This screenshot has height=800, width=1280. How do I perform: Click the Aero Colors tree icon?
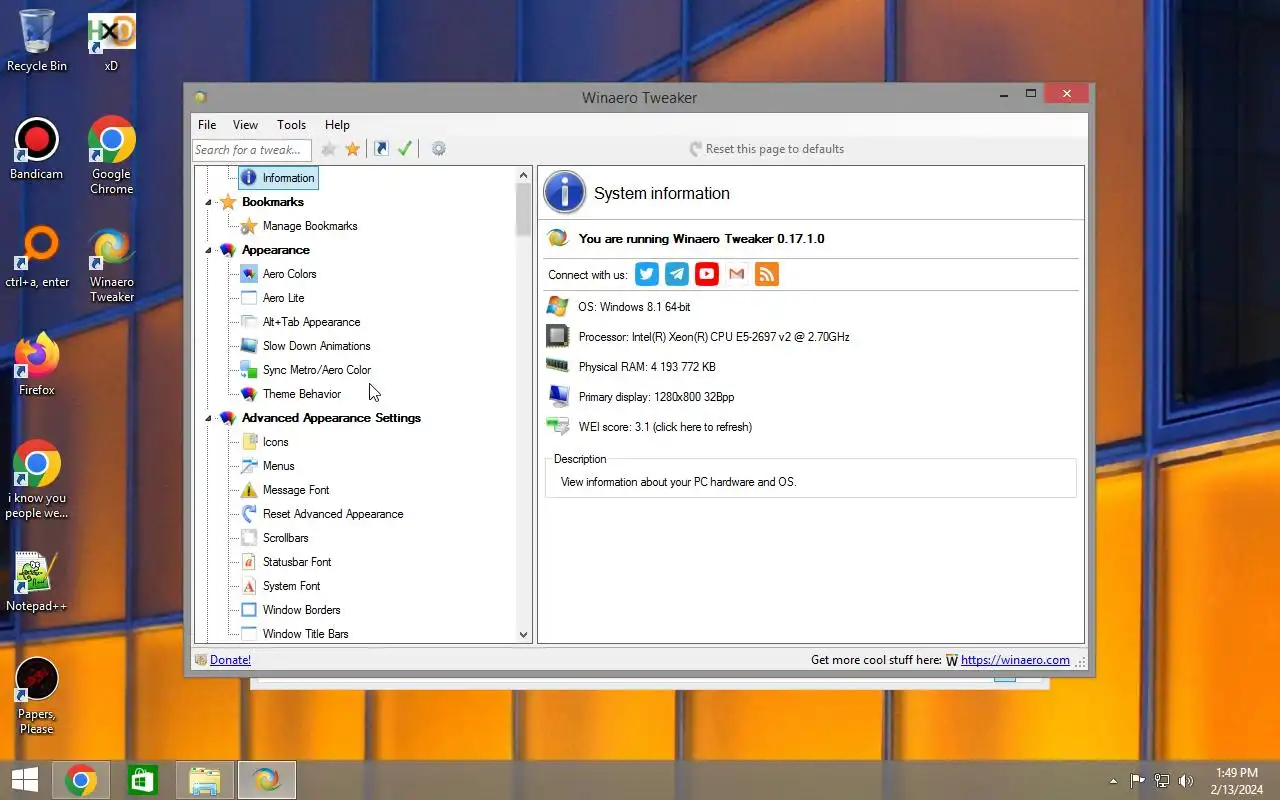coord(249,274)
